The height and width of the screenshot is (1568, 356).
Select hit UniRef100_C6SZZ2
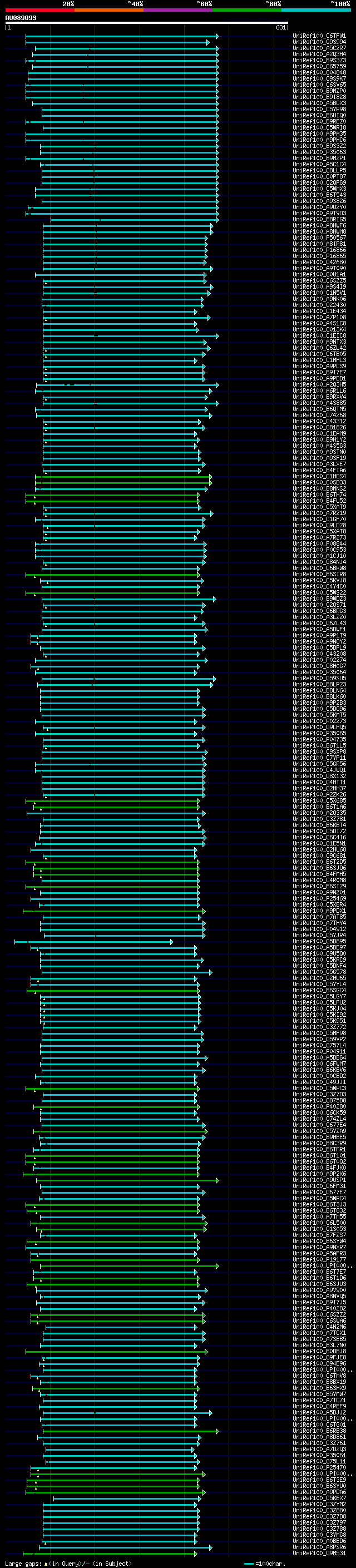coord(319,1314)
